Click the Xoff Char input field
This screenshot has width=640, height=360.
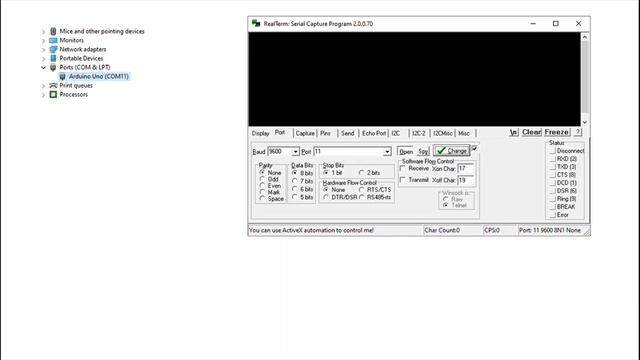pos(465,180)
